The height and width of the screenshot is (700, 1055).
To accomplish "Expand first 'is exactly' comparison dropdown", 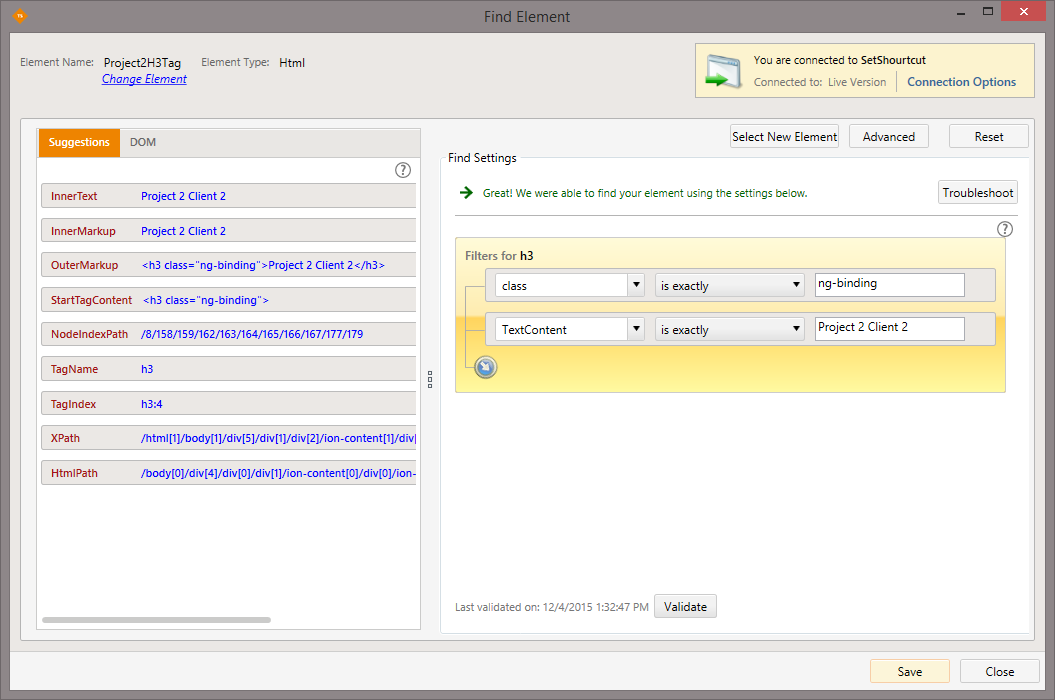I will click(796, 285).
